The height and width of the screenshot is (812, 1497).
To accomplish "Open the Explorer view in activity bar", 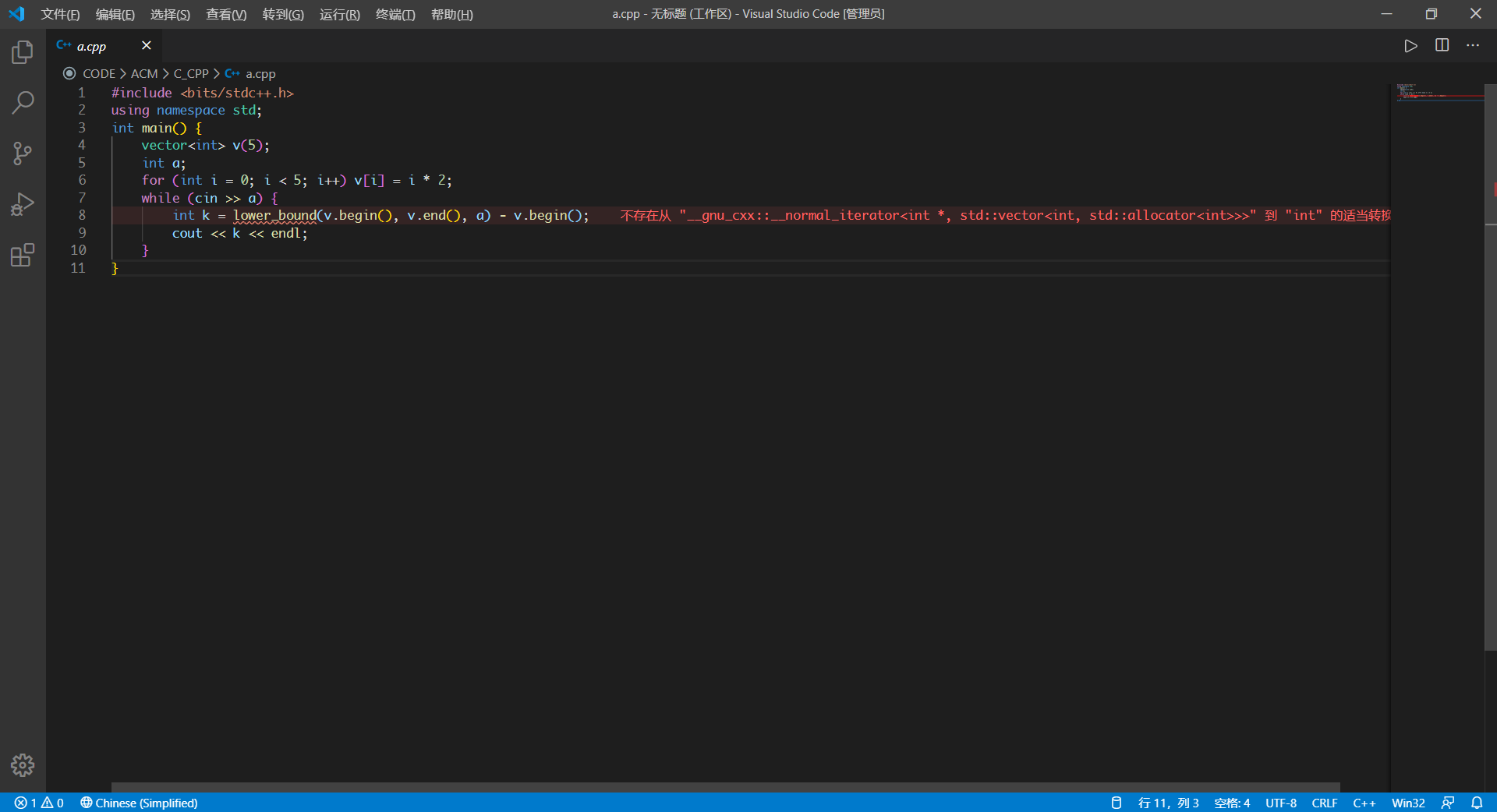I will [23, 52].
